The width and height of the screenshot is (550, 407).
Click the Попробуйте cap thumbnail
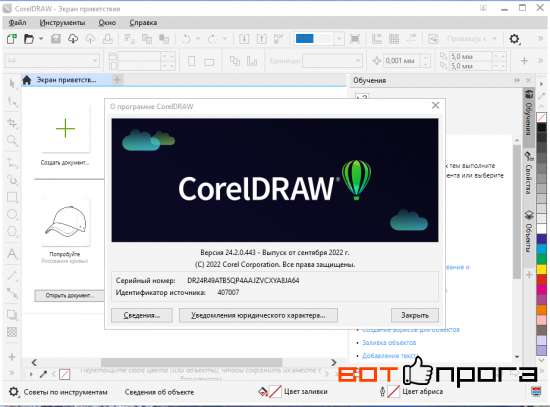(x=65, y=222)
